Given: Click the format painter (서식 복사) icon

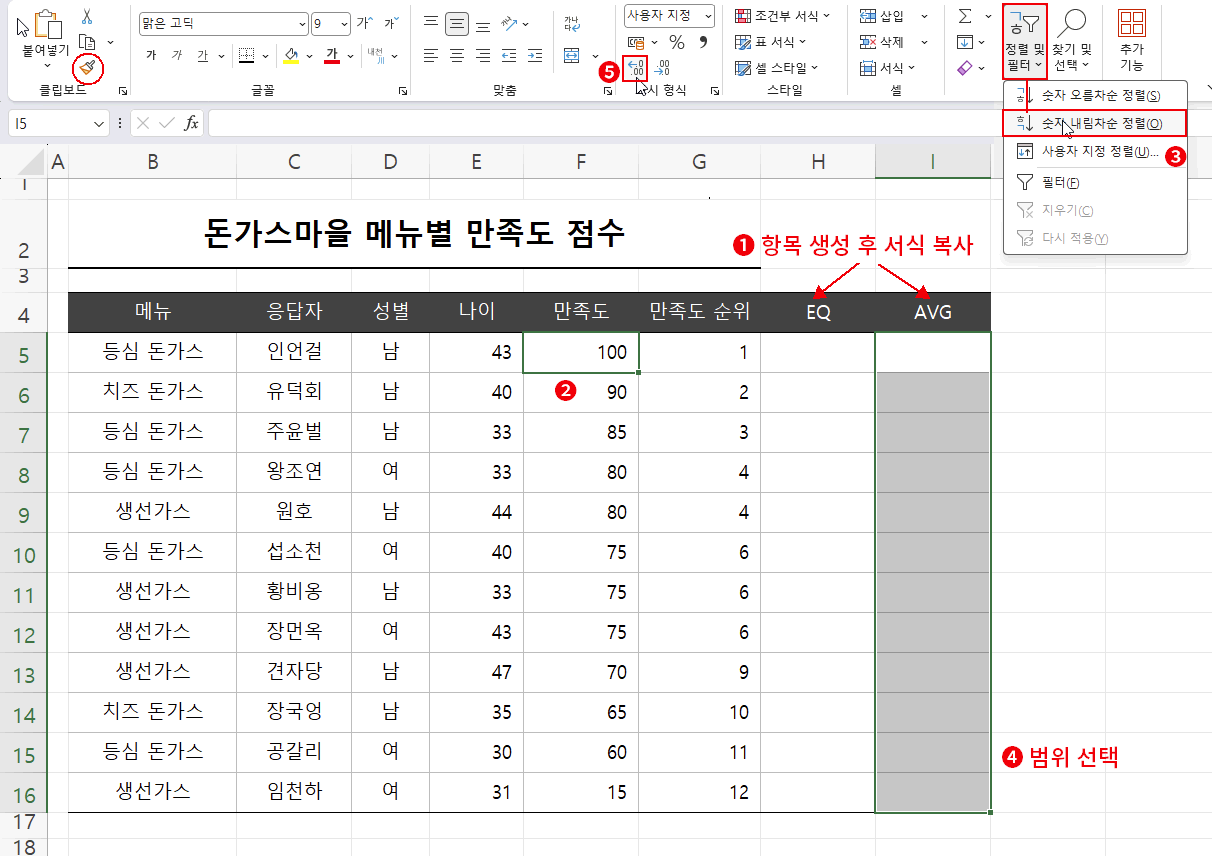Looking at the screenshot, I should click(85, 67).
